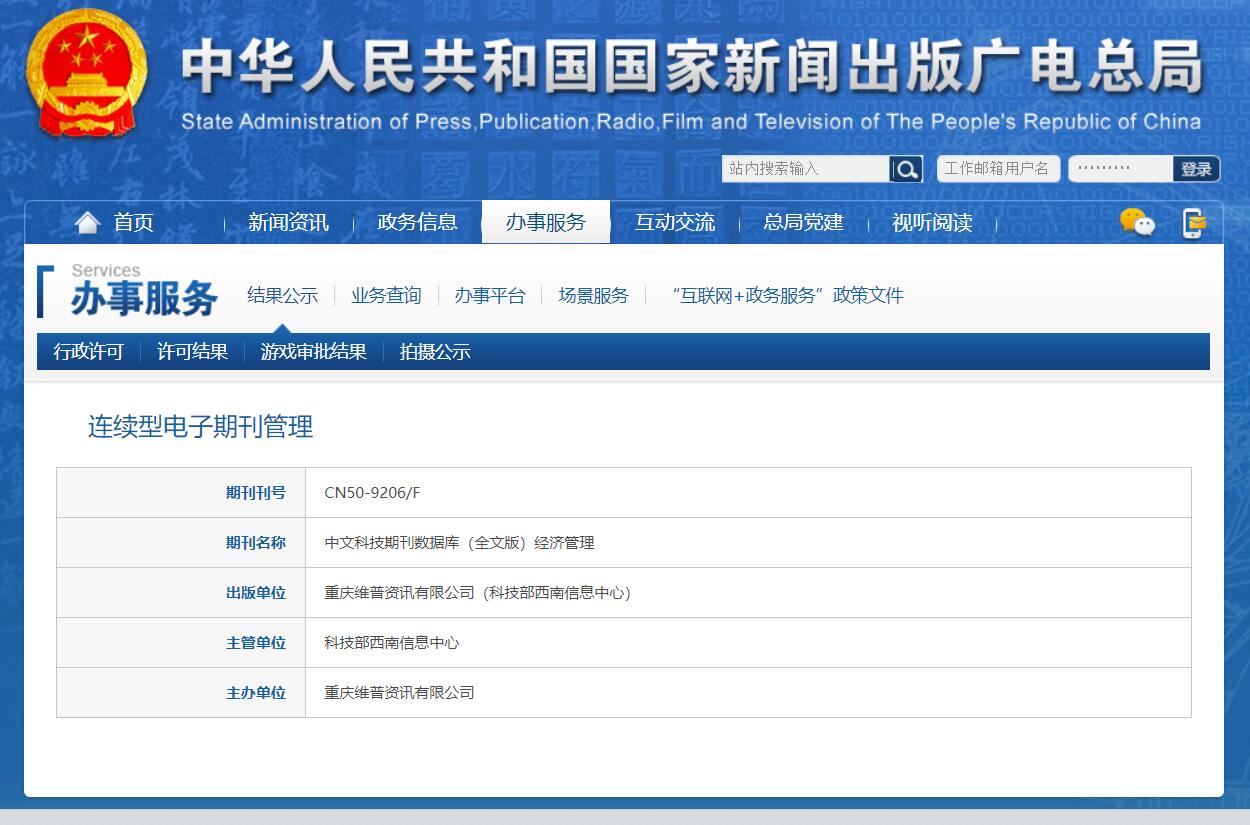This screenshot has height=825, width=1250.
Task: Select the 办事服务 navigation tab
Action: (545, 222)
